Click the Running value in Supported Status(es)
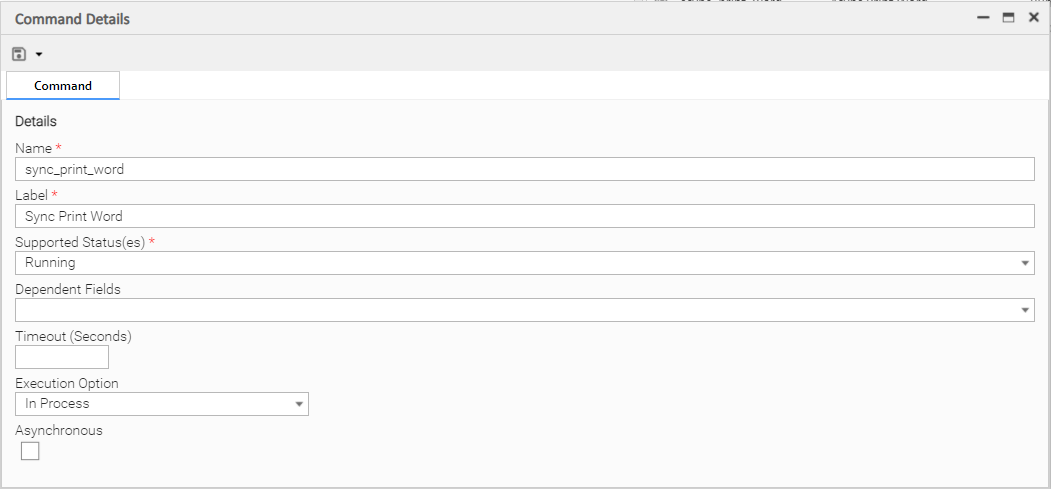This screenshot has width=1051, height=489. point(50,263)
